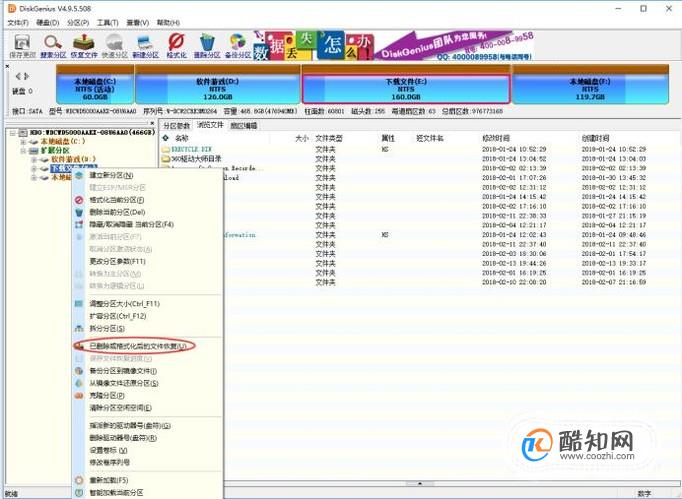This screenshot has height=499, width=682.
Task: Click the RECYCLE.BIN folder icon
Action: 166,149
